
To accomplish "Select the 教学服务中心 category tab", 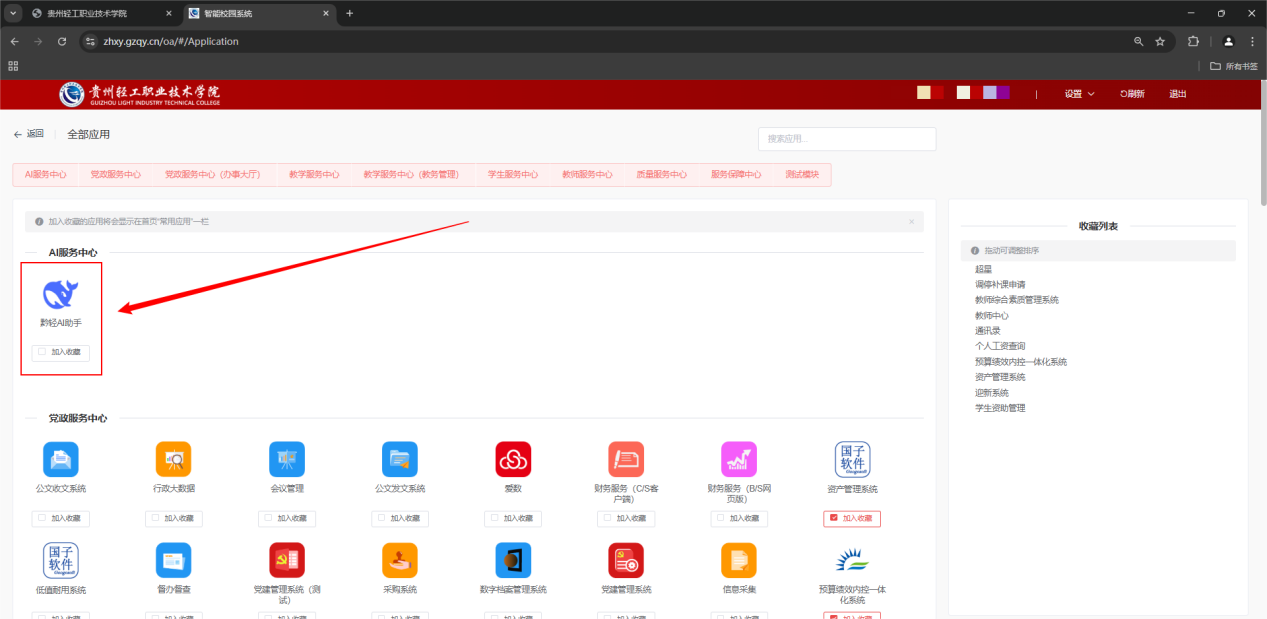I will pyautogui.click(x=314, y=174).
